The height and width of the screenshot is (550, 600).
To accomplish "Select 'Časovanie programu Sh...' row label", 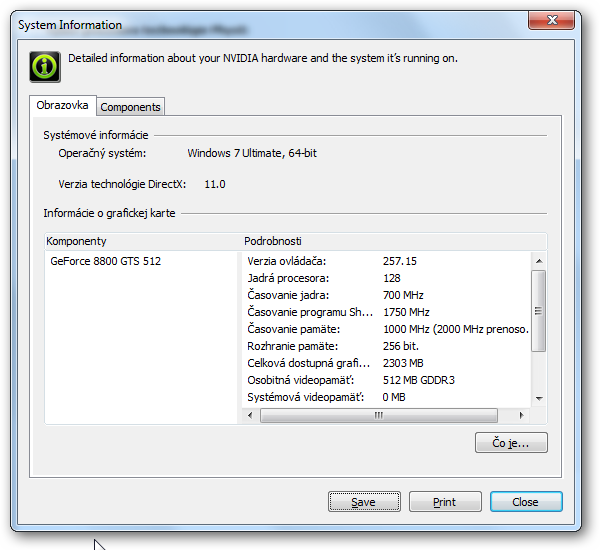I will tap(310, 312).
